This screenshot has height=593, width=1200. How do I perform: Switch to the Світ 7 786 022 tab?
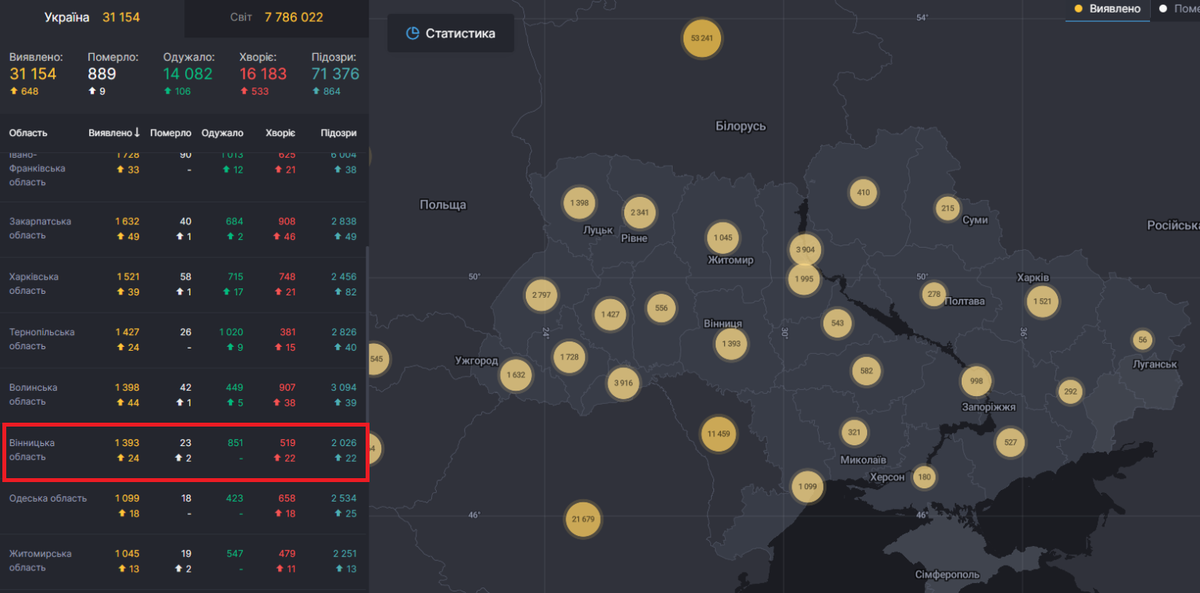[277, 18]
